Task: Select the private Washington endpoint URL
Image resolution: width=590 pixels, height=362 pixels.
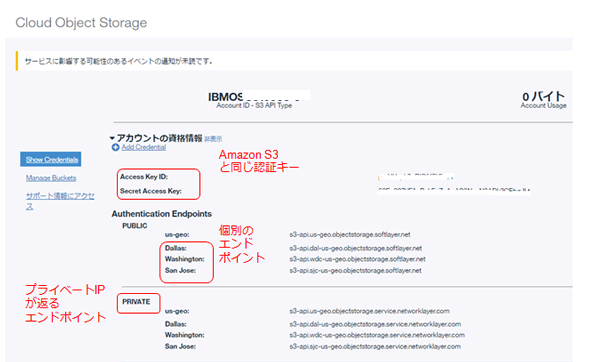Action: tap(377, 335)
